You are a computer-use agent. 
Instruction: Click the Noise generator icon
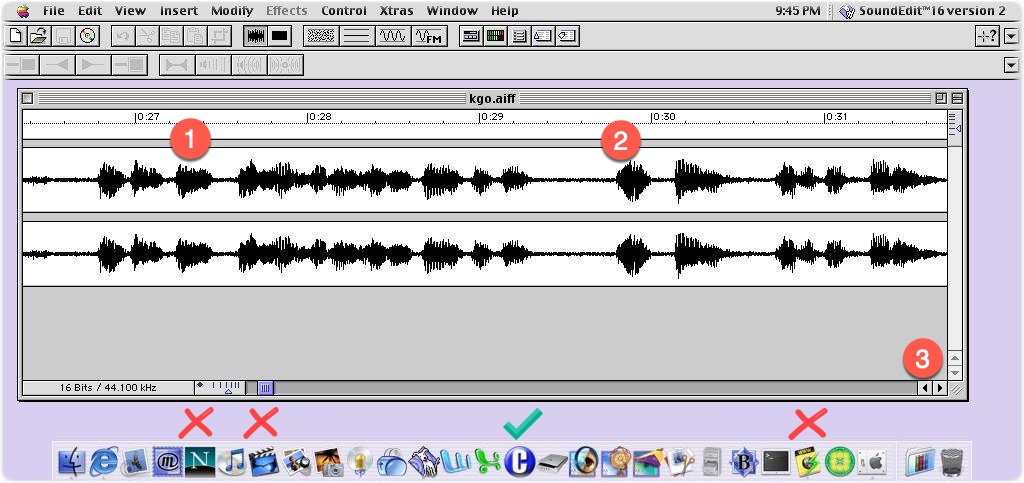(x=321, y=36)
